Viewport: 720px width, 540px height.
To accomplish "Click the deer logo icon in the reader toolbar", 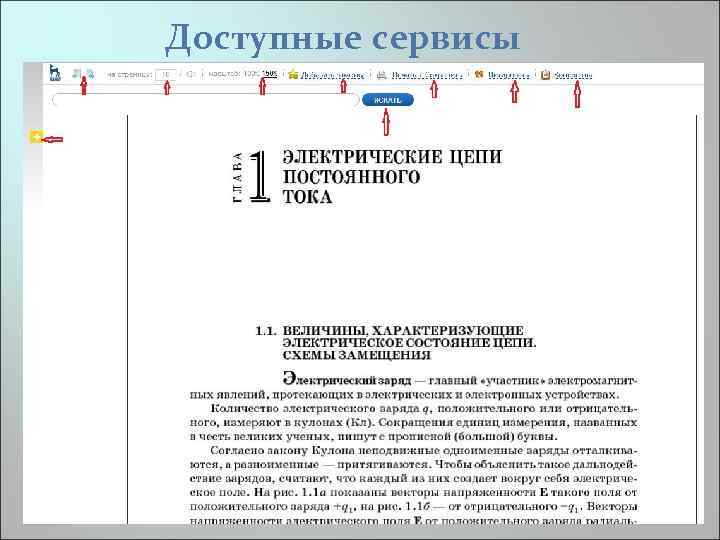I will [55, 73].
